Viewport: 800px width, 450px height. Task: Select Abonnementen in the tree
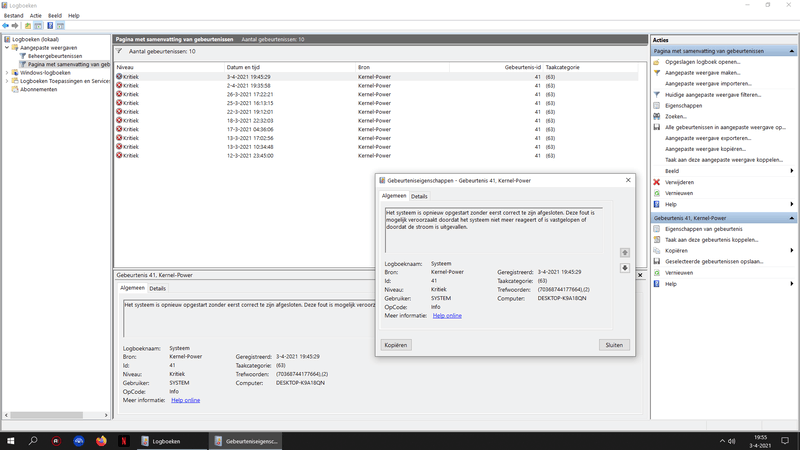pyautogui.click(x=38, y=89)
